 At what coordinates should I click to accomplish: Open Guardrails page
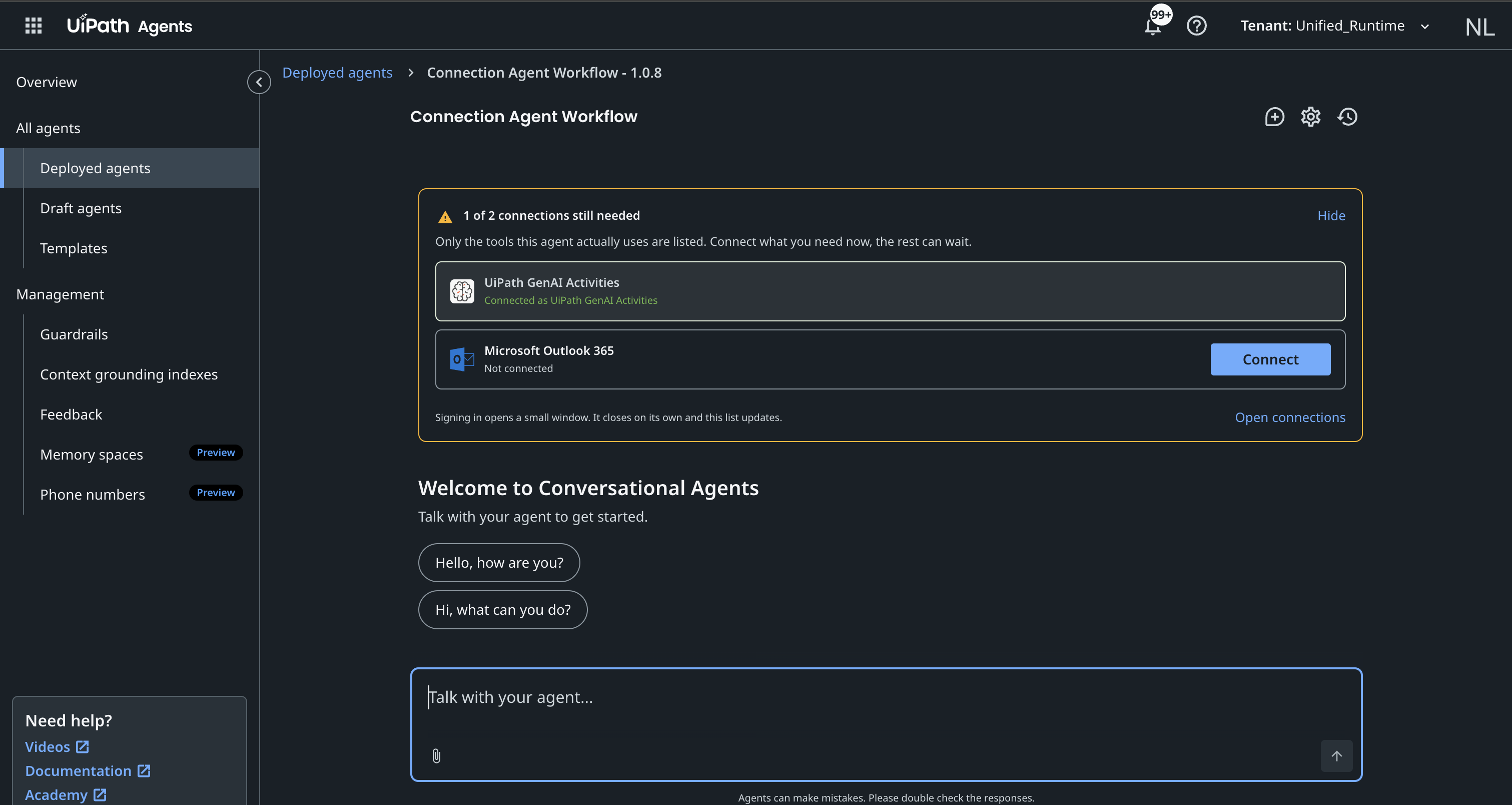(74, 334)
